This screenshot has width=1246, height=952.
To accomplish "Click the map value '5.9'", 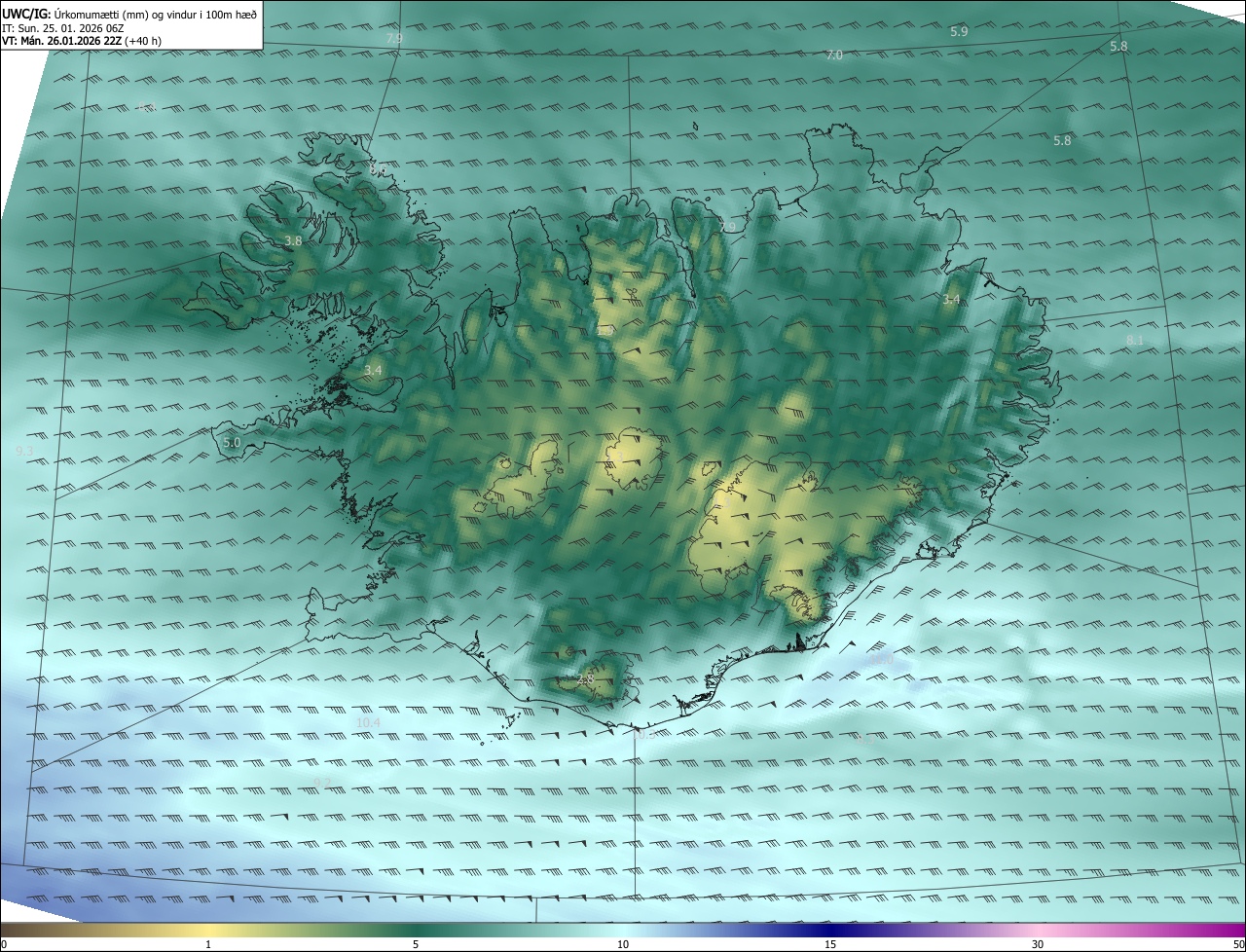I will click(959, 32).
